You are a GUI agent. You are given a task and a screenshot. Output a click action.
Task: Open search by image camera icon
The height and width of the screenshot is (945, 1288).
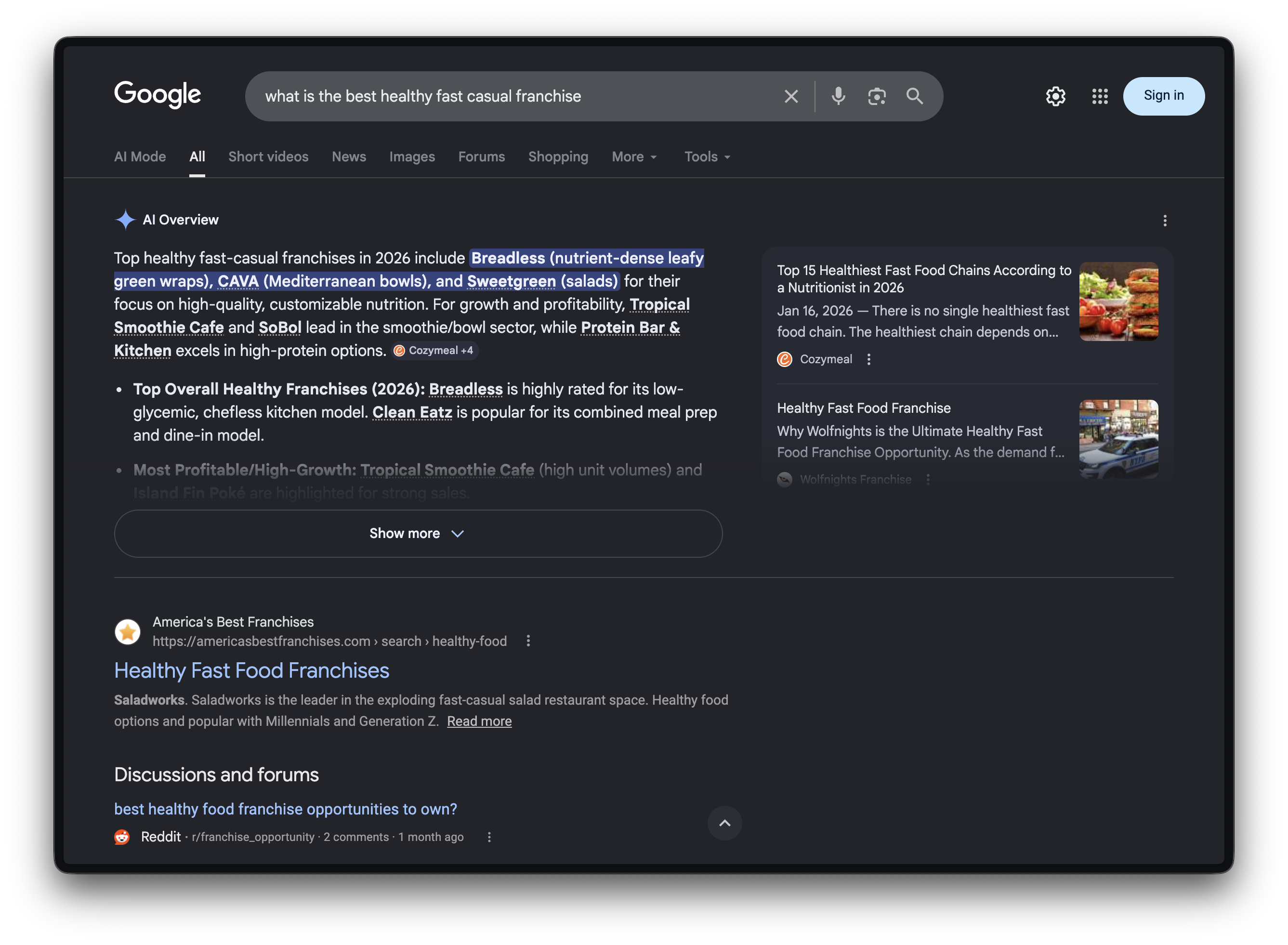click(877, 96)
